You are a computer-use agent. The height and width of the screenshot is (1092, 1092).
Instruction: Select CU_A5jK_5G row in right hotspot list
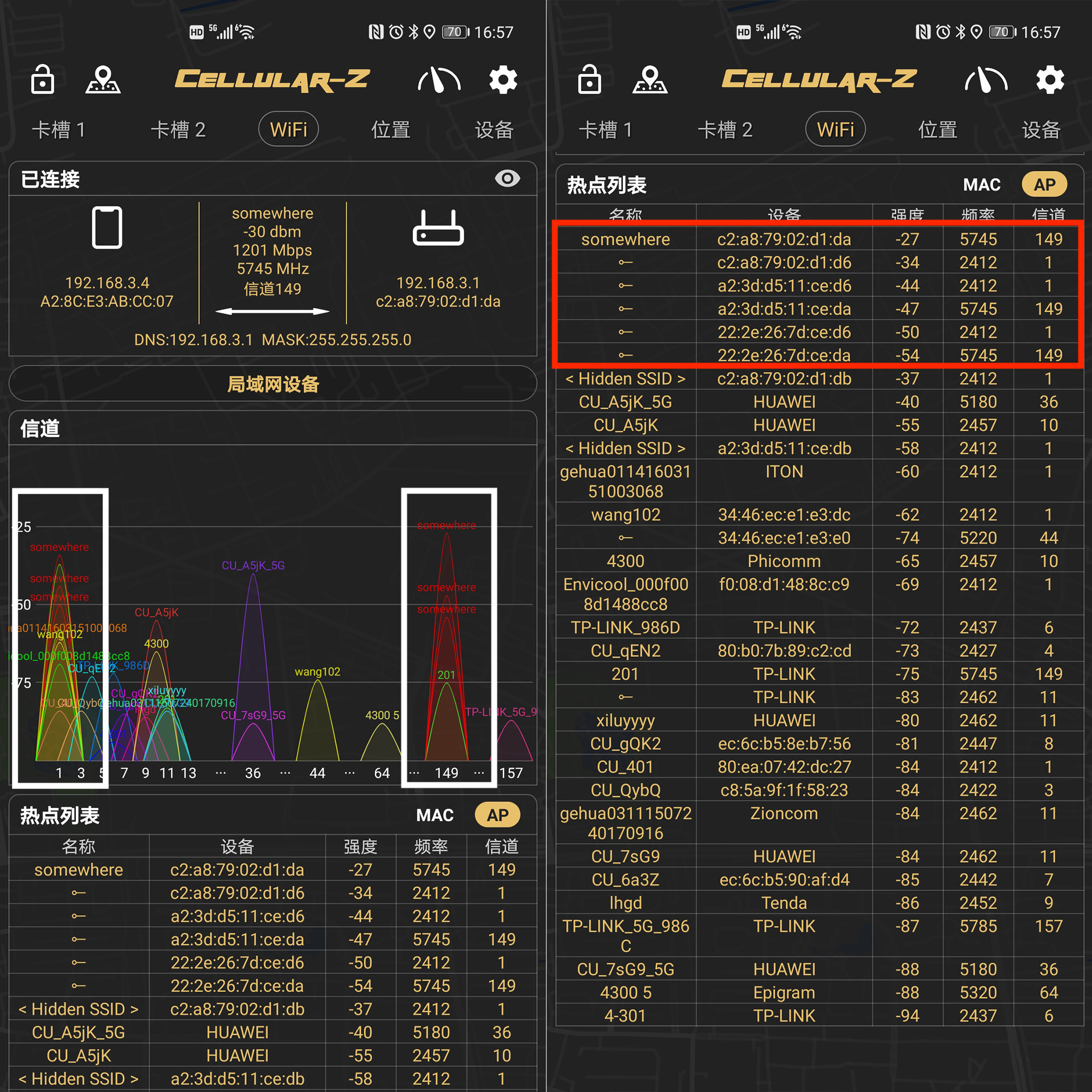coord(625,402)
